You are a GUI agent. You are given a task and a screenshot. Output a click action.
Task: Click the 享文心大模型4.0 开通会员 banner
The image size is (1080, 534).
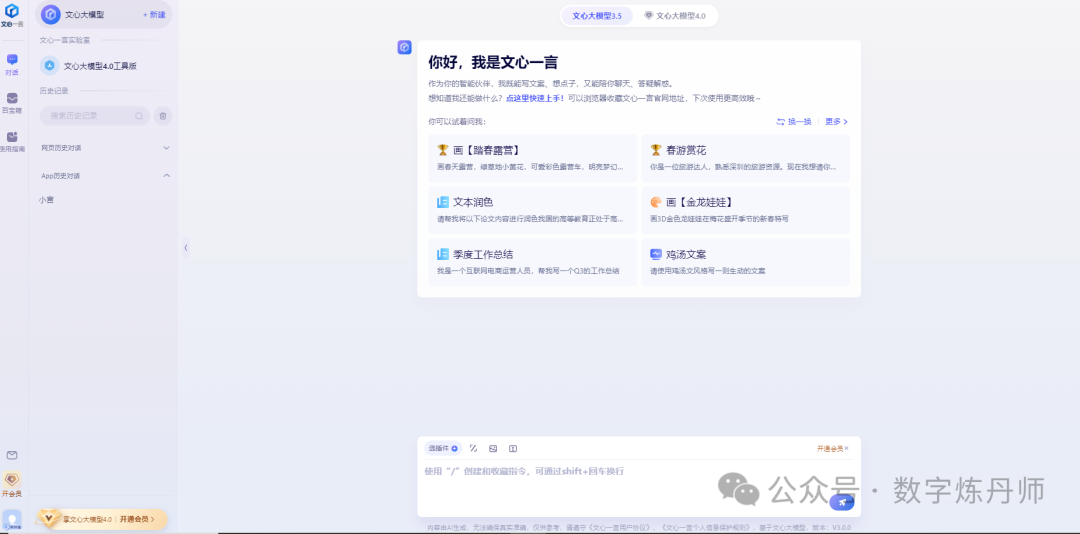(x=102, y=520)
